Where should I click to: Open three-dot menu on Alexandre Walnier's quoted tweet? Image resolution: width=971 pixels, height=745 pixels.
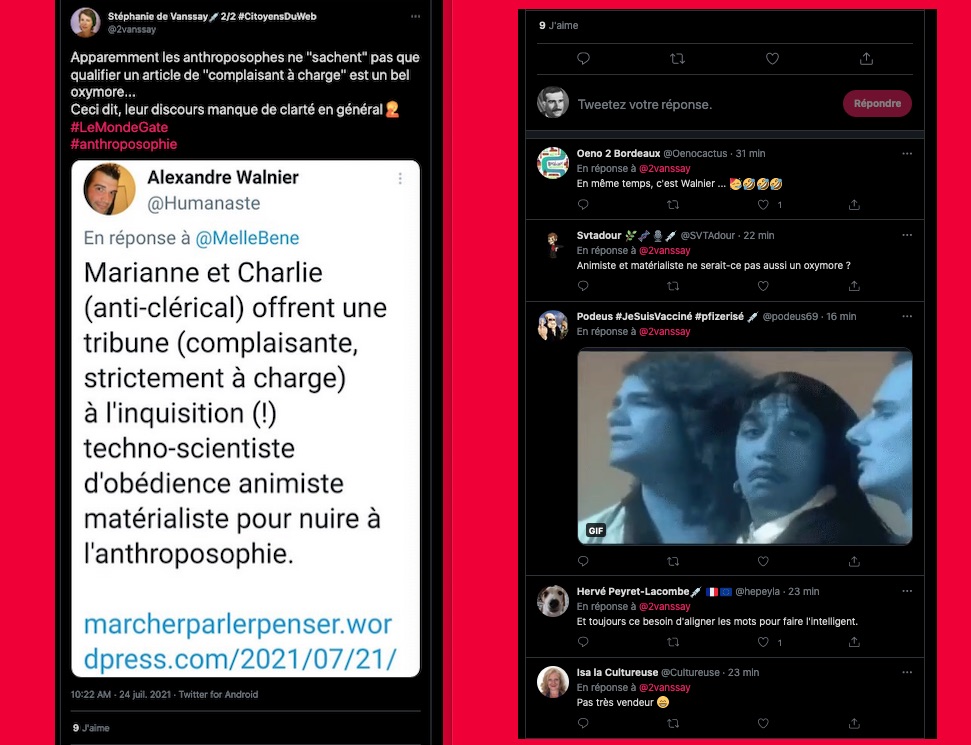click(x=400, y=178)
